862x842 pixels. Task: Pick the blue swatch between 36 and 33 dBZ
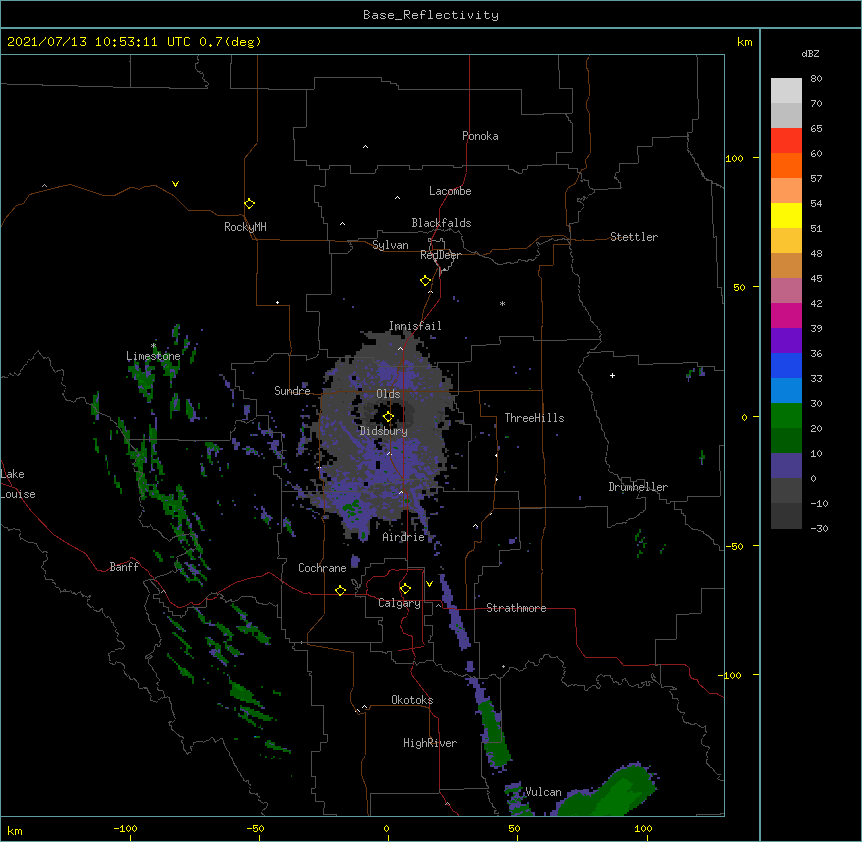(786, 366)
